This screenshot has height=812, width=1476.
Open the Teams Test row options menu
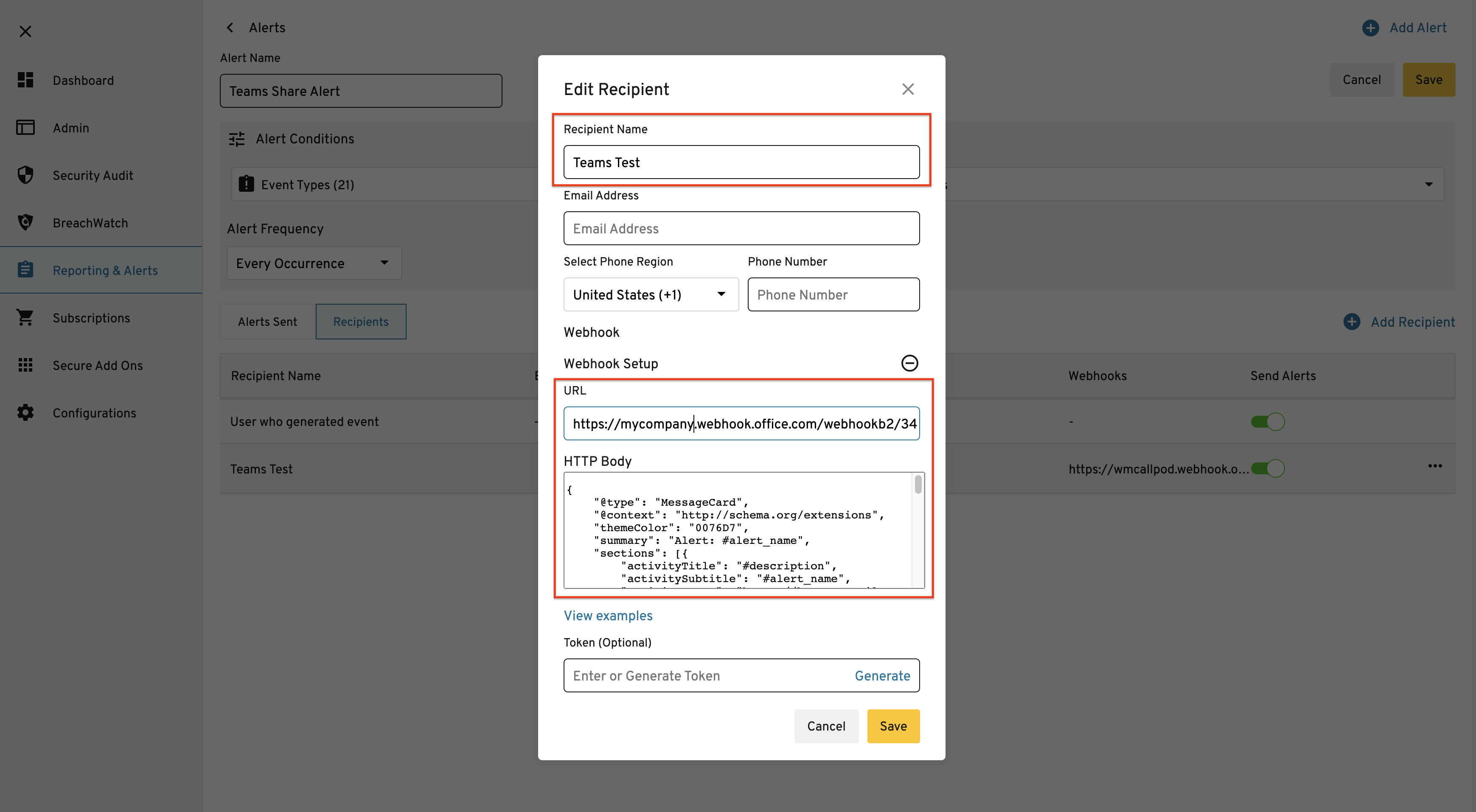(x=1435, y=466)
